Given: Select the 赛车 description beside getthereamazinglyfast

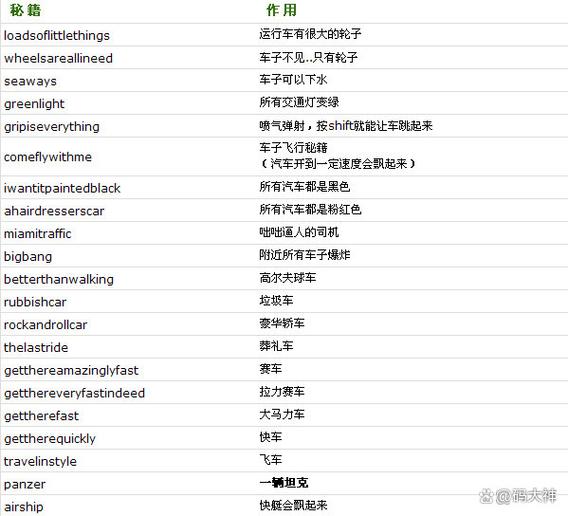Looking at the screenshot, I should pyautogui.click(x=270, y=369).
